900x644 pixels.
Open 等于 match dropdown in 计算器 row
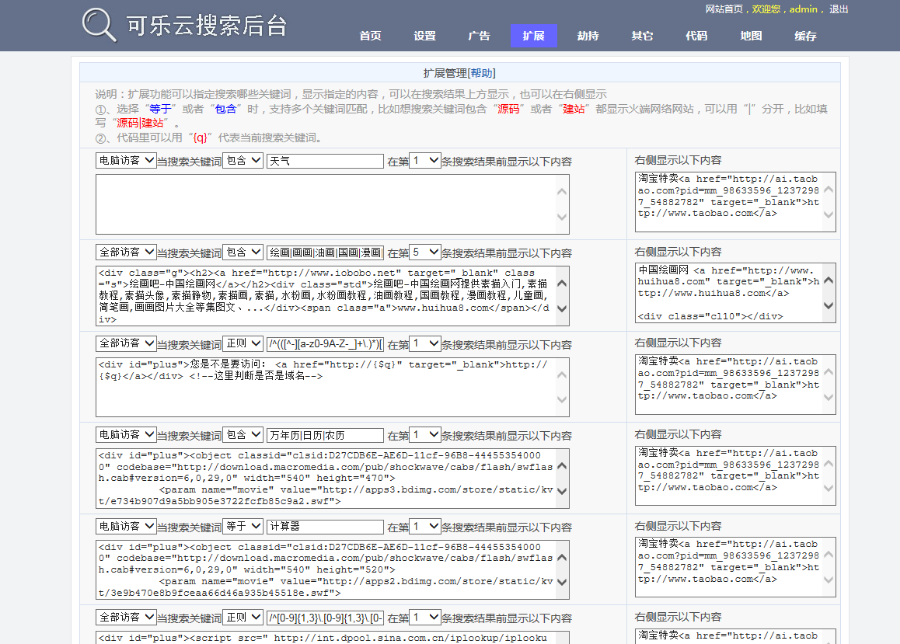(x=242, y=526)
